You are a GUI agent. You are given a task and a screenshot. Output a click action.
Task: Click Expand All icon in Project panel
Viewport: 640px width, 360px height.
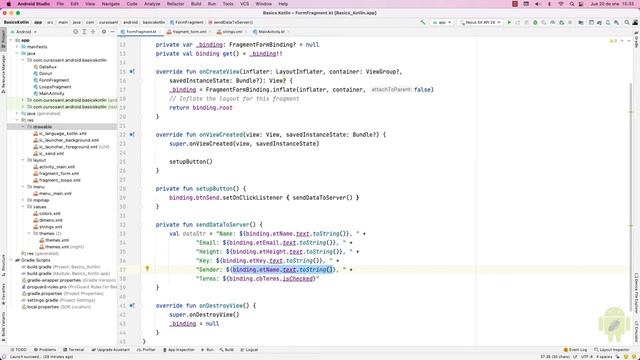[x=84, y=31]
